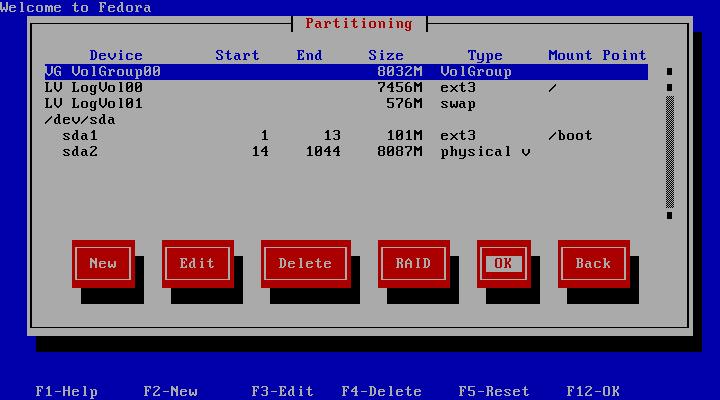
Task: Click the scrollbar track in partition list
Action: (x=669, y=152)
